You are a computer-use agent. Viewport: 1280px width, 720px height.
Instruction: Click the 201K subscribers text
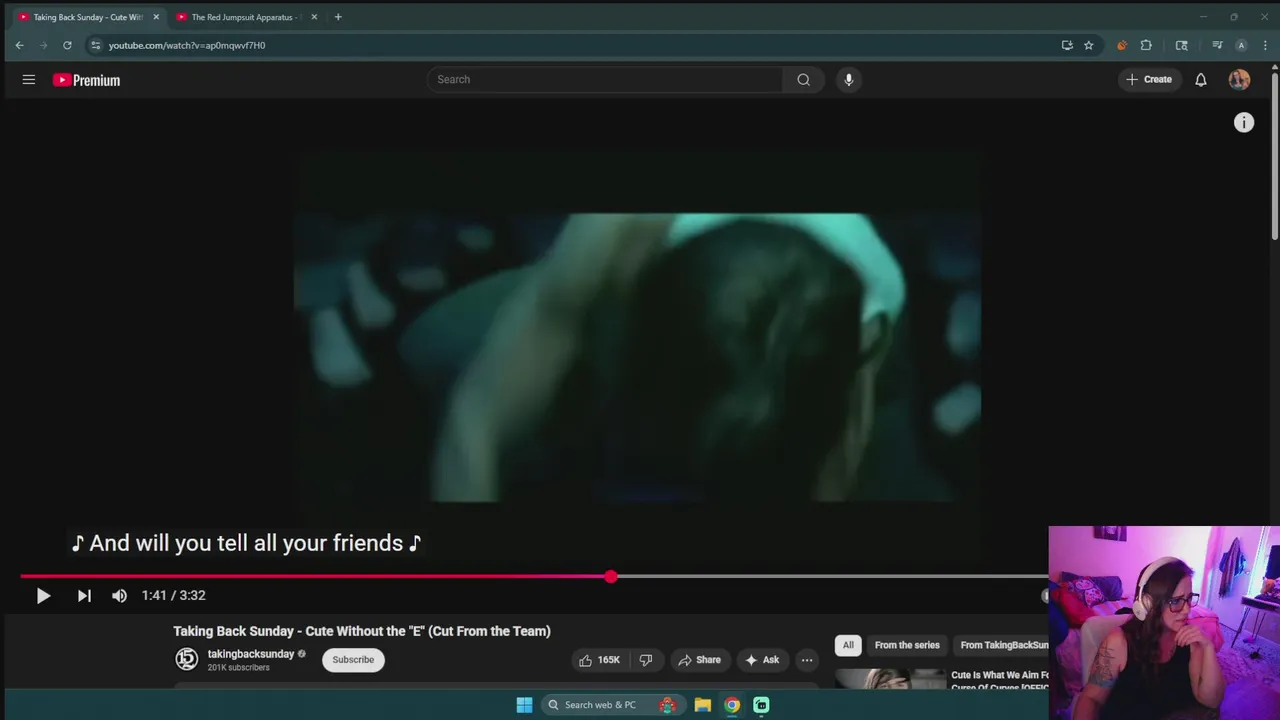[238, 668]
